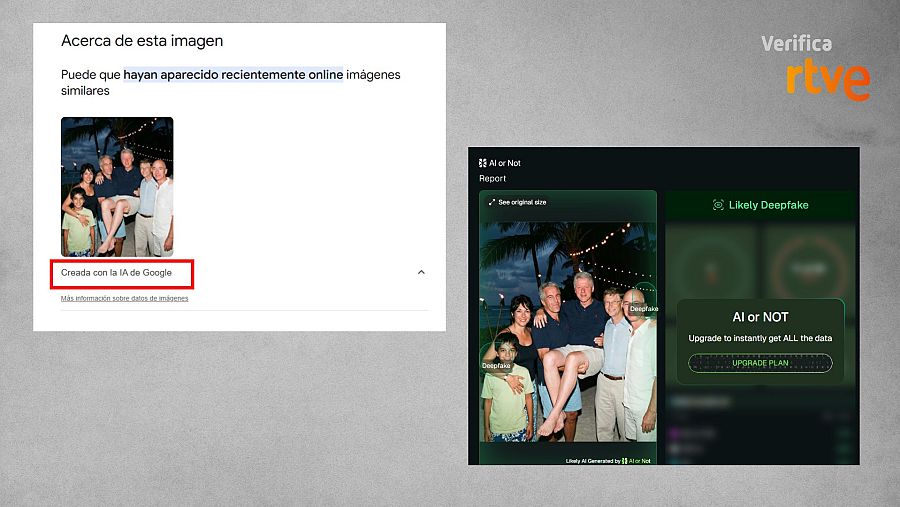900x507 pixels.
Task: Select the 'Likely Deepfake' result text
Action: pyautogui.click(x=768, y=205)
